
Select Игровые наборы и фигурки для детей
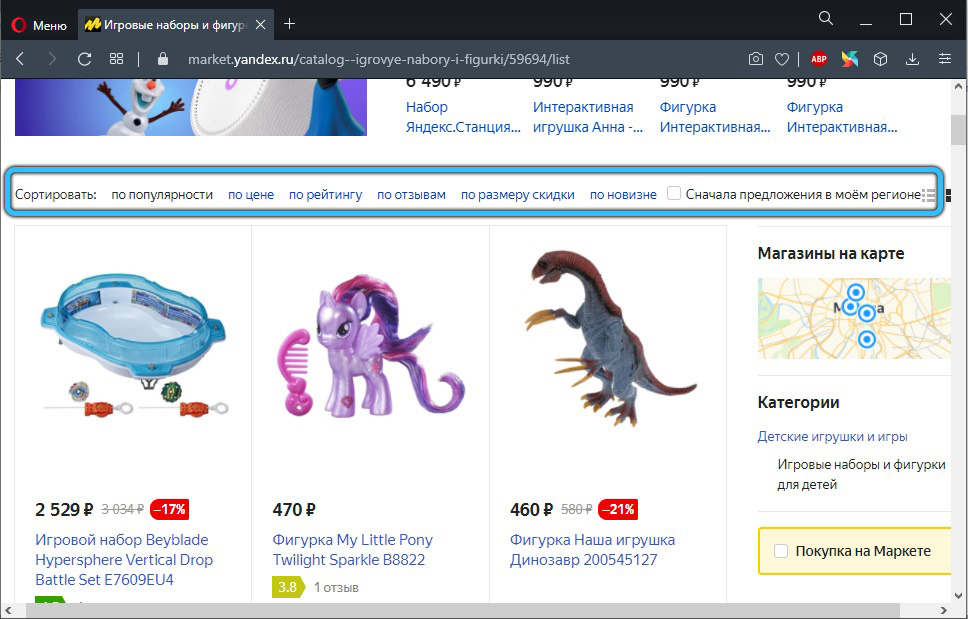pos(861,475)
